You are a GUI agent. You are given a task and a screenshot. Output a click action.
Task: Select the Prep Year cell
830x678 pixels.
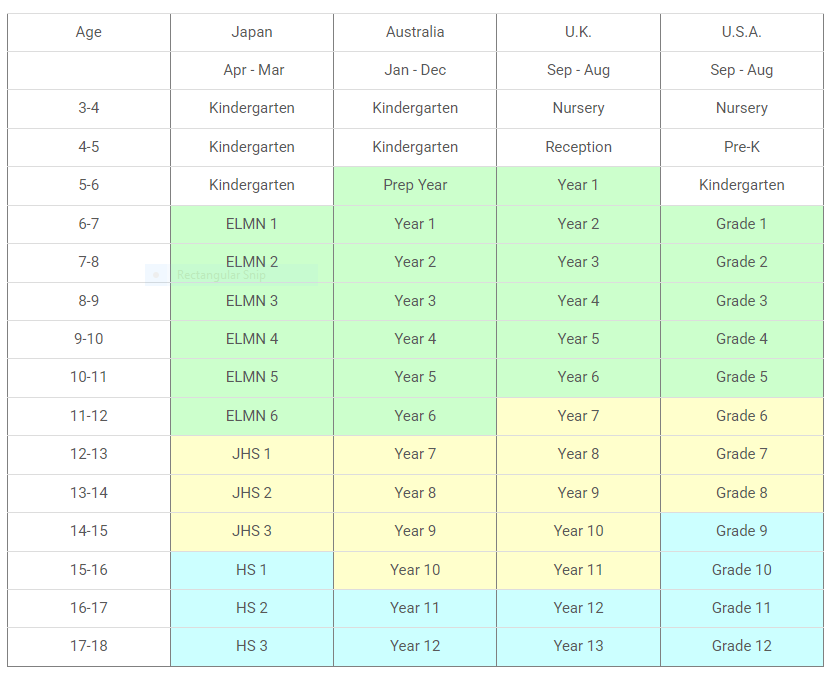415,185
